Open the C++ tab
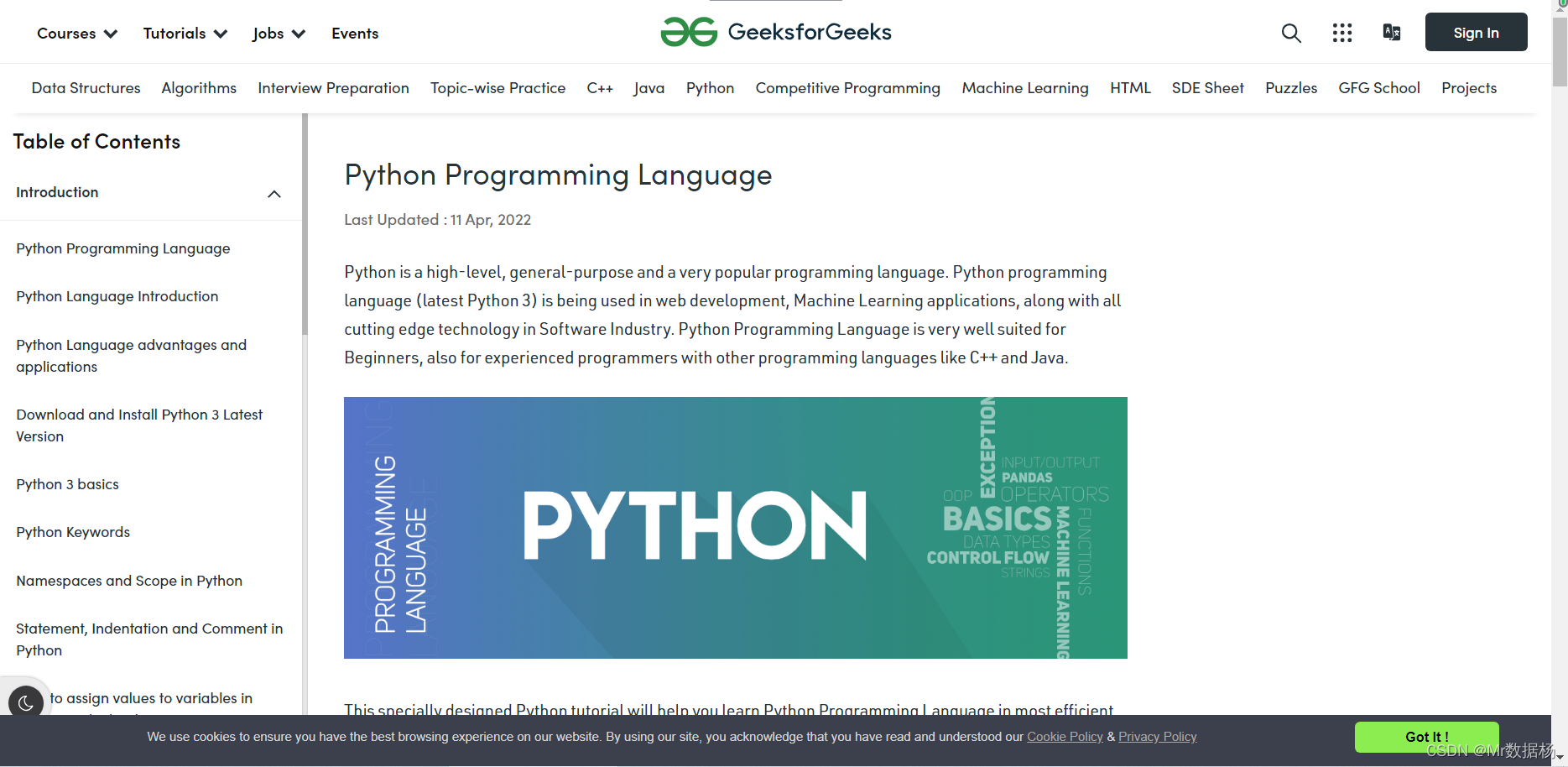The image size is (1568, 767). pyautogui.click(x=600, y=88)
